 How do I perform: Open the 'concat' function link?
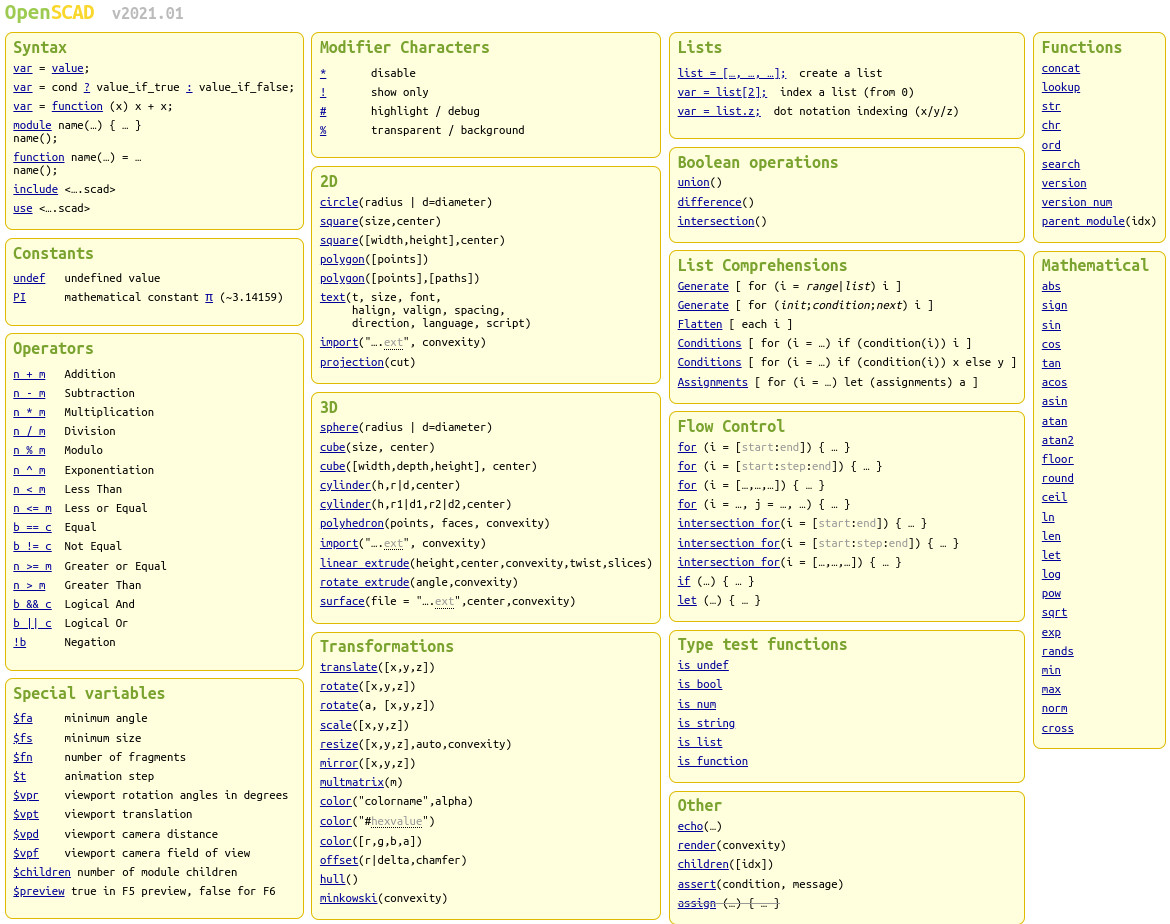(1060, 69)
